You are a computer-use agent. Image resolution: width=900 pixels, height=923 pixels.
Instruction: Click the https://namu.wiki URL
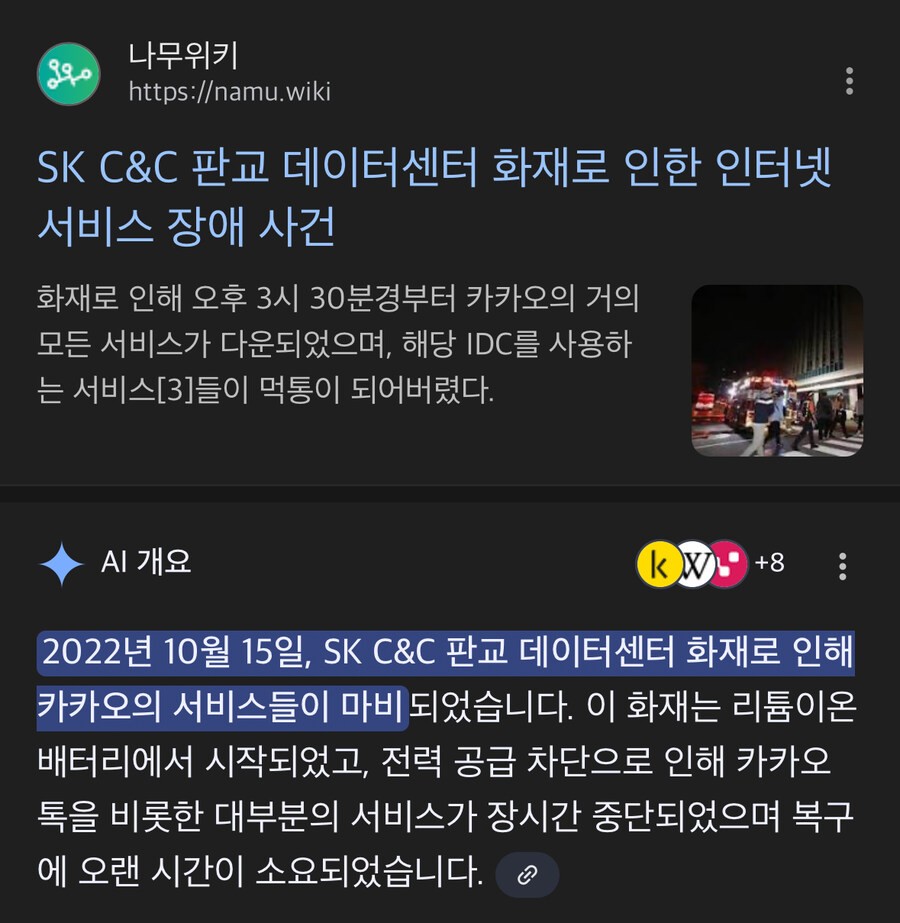[x=230, y=92]
